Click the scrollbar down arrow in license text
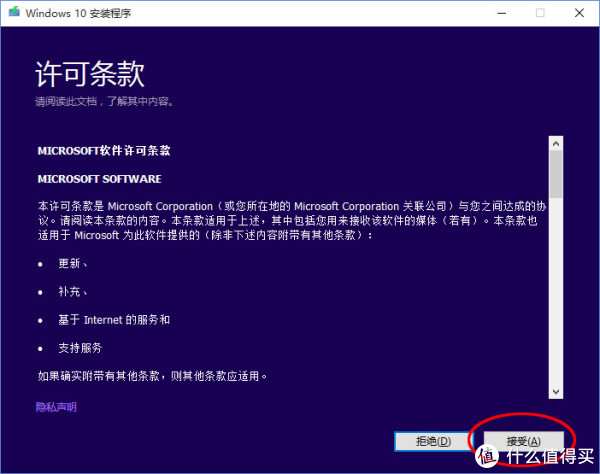600x474 pixels. pyautogui.click(x=556, y=391)
